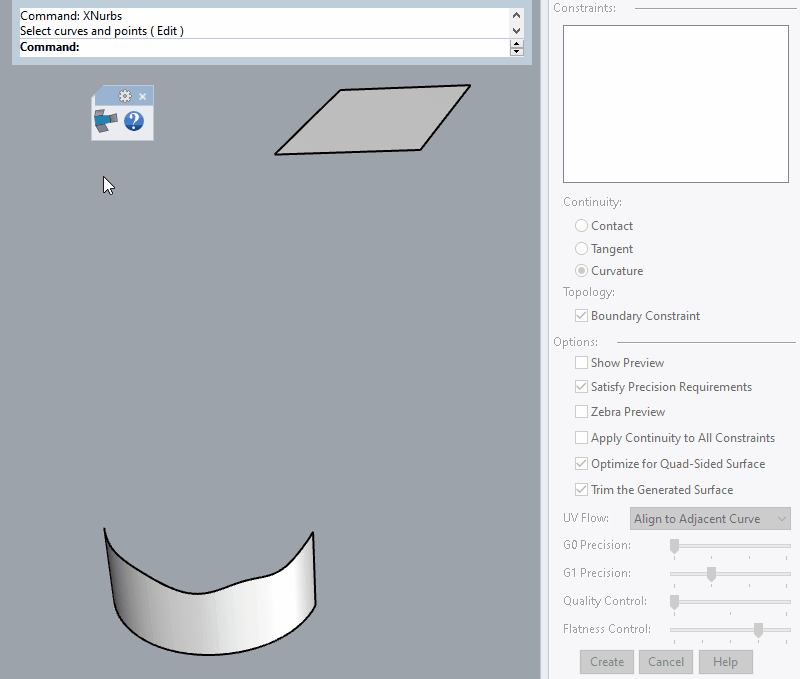Viewport: 800px width, 679px height.
Task: Select Contact continuity
Action: 581,225
